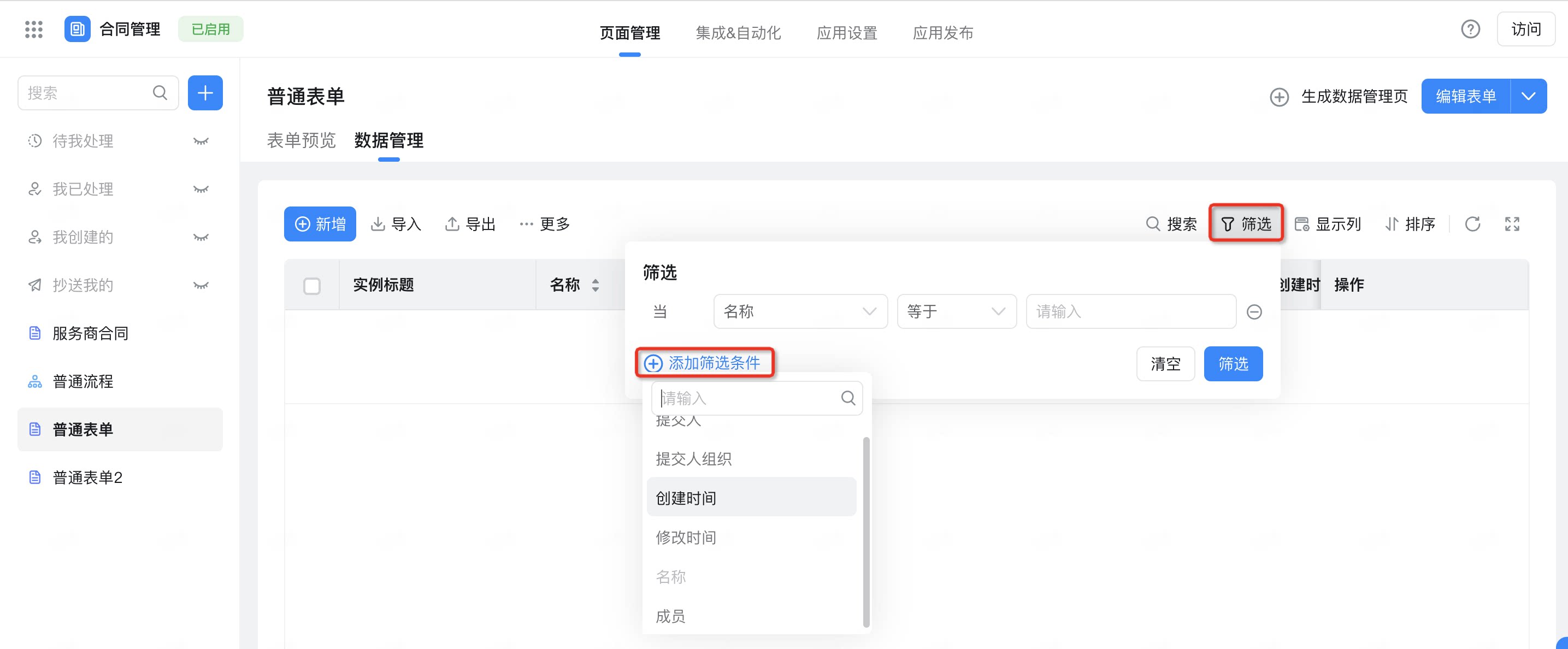Screen dimensions: 1568x649
Task: Open the app grid launcher icon
Action: (33, 29)
